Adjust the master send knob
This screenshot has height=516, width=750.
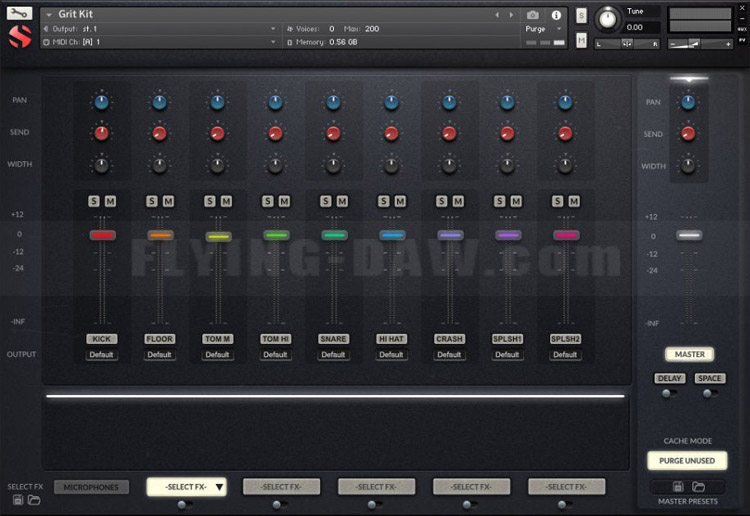pos(688,134)
